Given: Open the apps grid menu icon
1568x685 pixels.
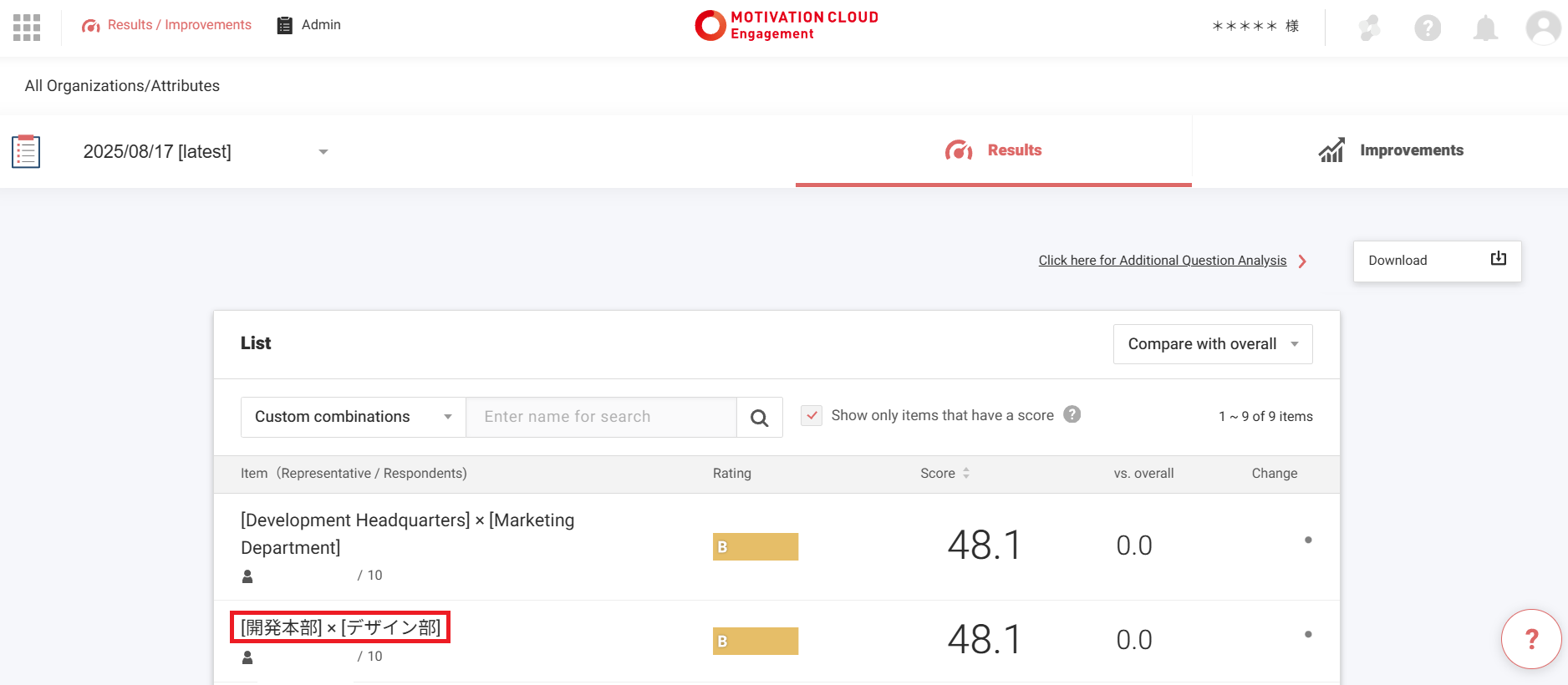Looking at the screenshot, I should [27, 27].
